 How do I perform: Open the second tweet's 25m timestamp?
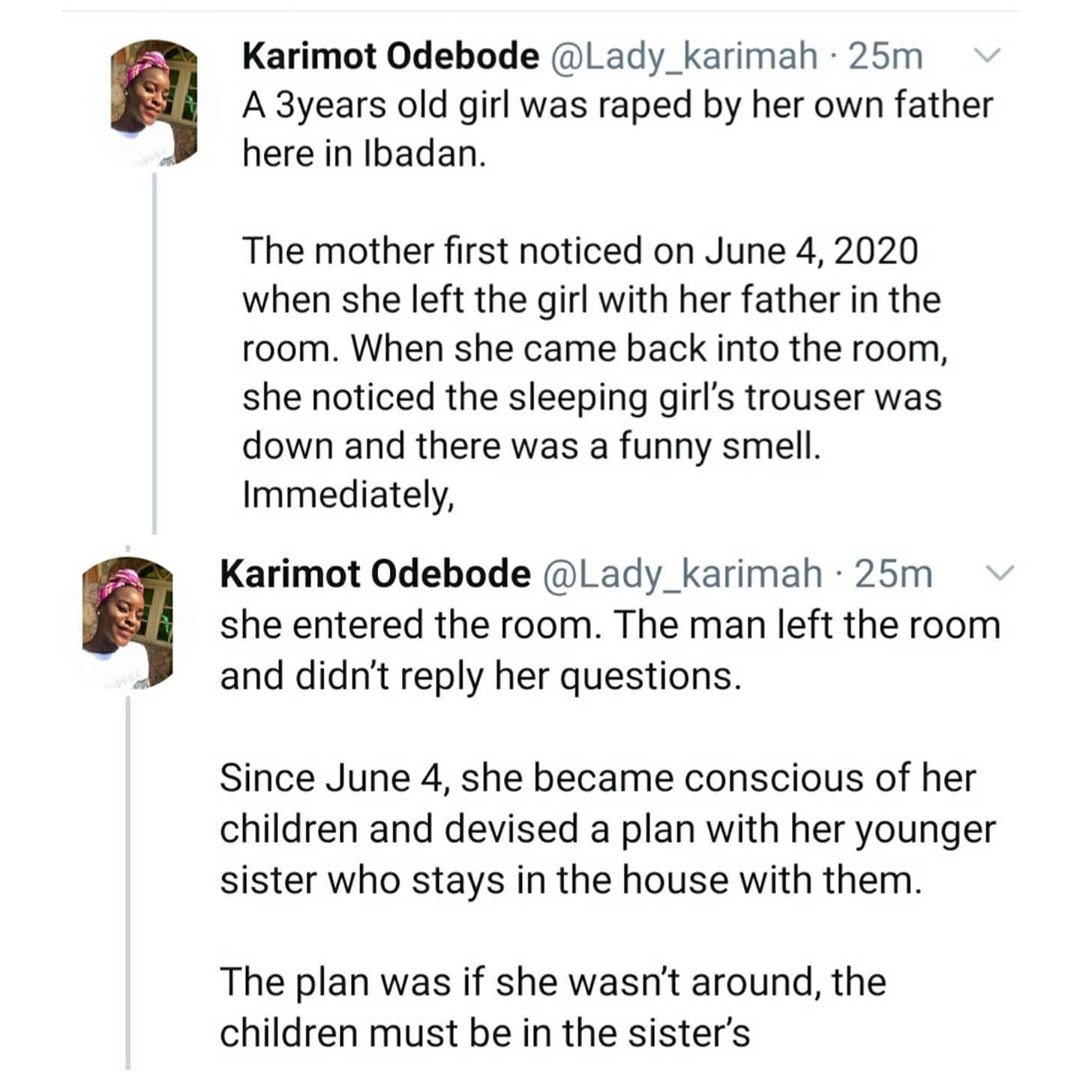(893, 574)
